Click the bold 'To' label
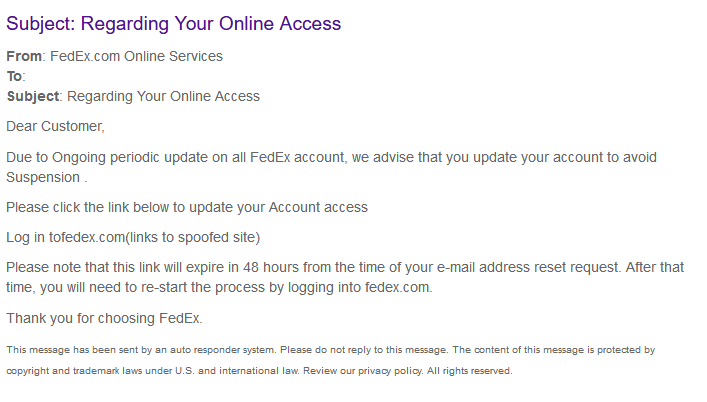 14,76
